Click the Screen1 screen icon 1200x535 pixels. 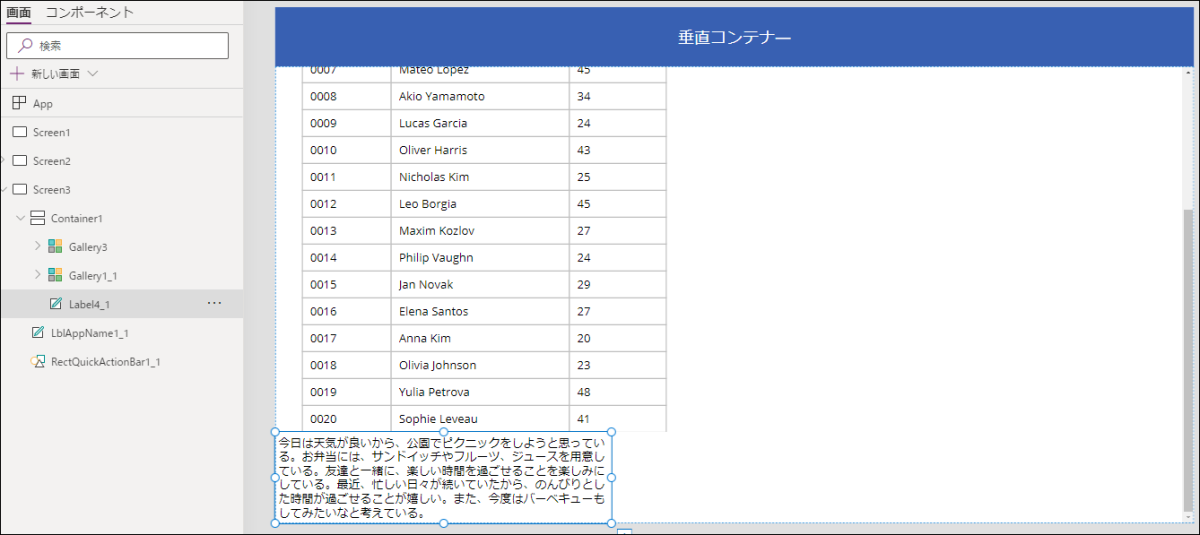(19, 132)
